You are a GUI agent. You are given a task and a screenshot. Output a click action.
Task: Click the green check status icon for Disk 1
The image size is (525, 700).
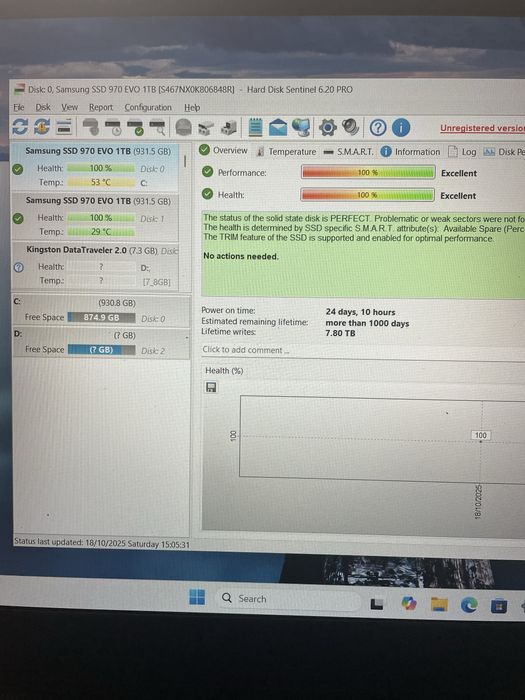click(x=18, y=219)
